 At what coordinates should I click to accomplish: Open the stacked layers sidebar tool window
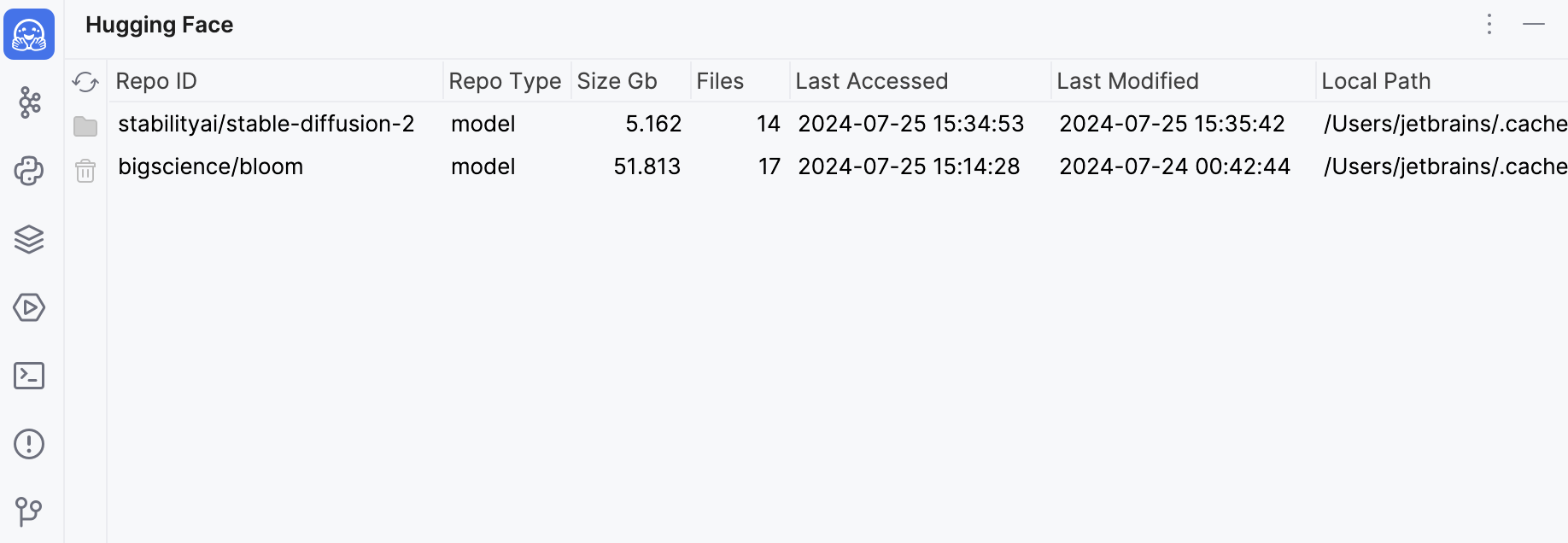tap(30, 240)
